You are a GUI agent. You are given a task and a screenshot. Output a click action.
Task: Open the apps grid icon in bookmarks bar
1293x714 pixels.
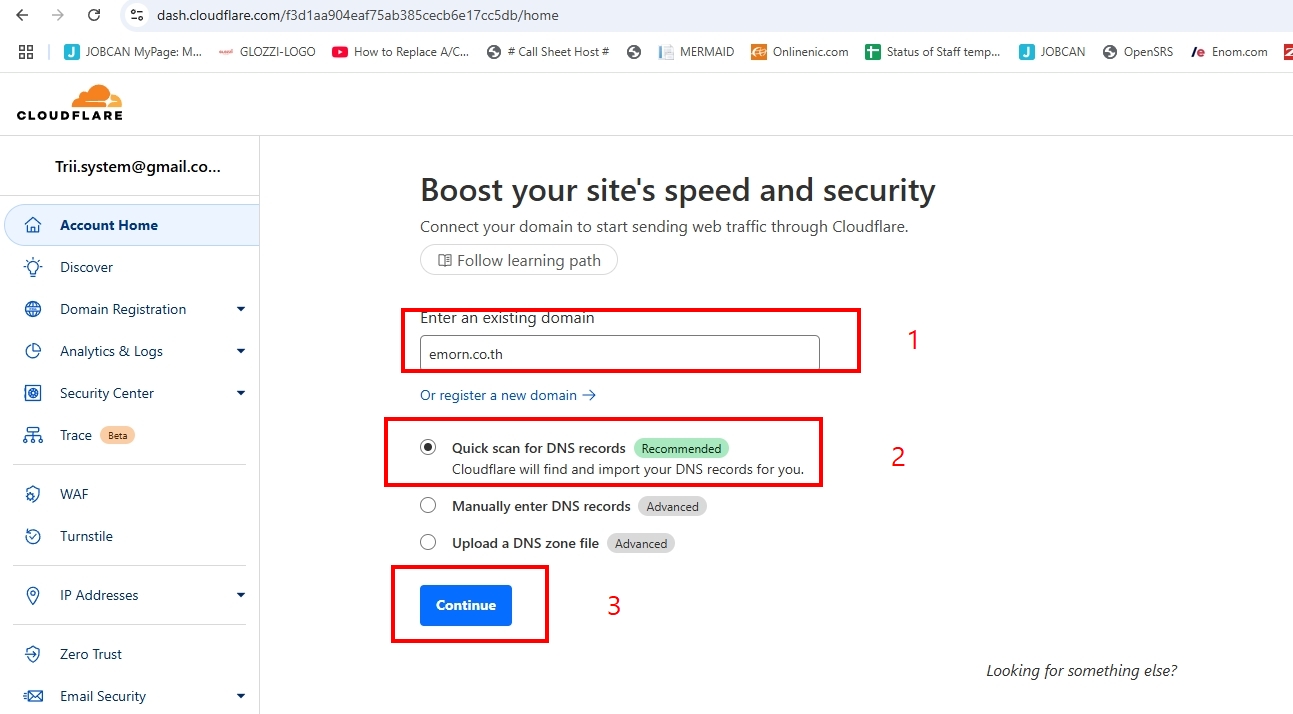(26, 52)
